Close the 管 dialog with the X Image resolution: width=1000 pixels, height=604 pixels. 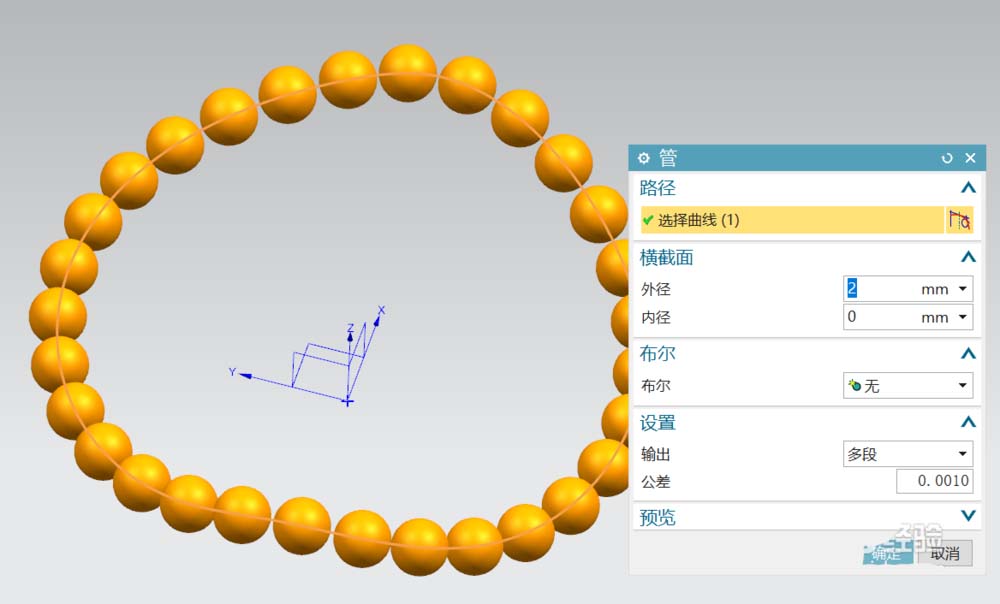coord(970,158)
